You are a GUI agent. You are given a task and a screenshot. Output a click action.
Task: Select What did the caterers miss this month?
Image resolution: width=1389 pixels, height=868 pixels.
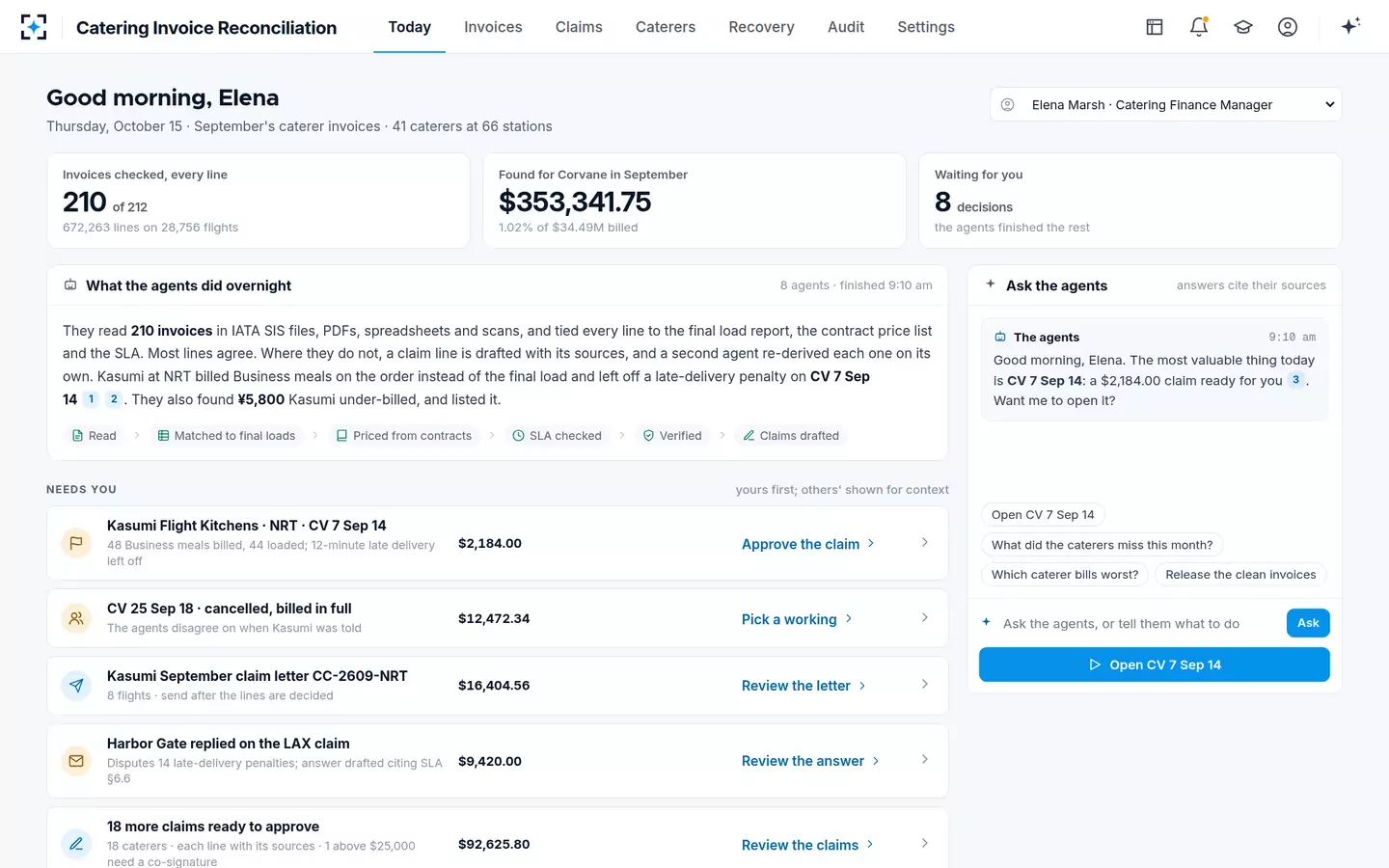tap(1102, 545)
